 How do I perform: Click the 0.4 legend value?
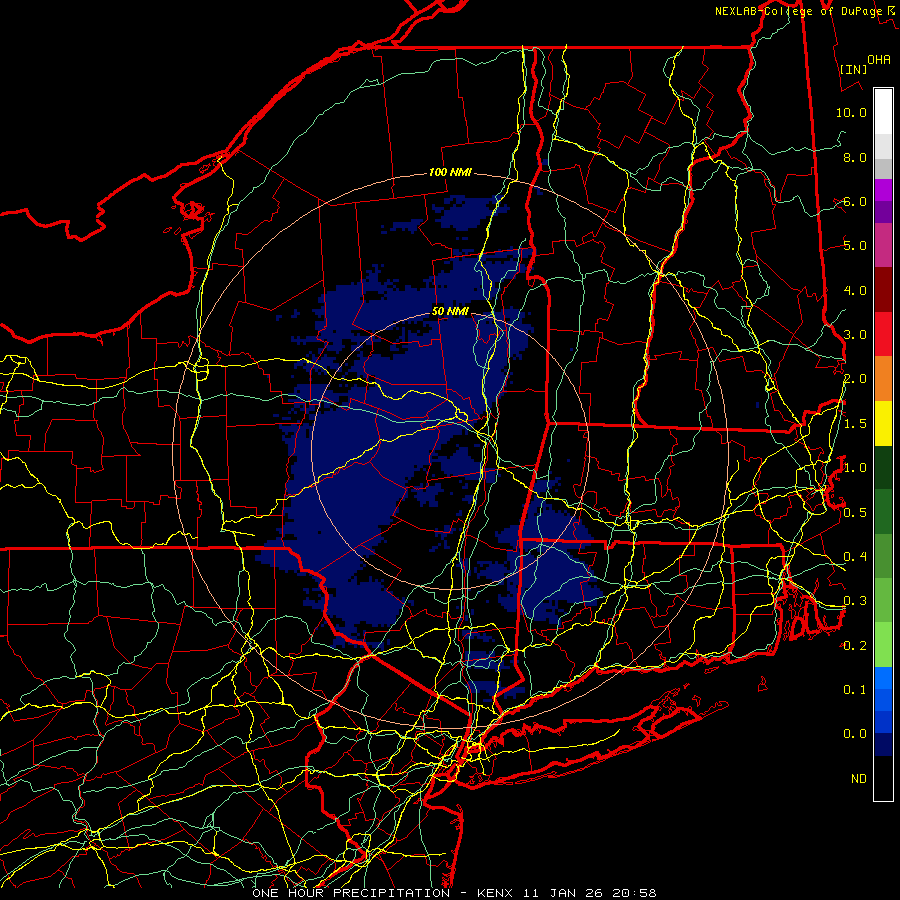pos(855,556)
